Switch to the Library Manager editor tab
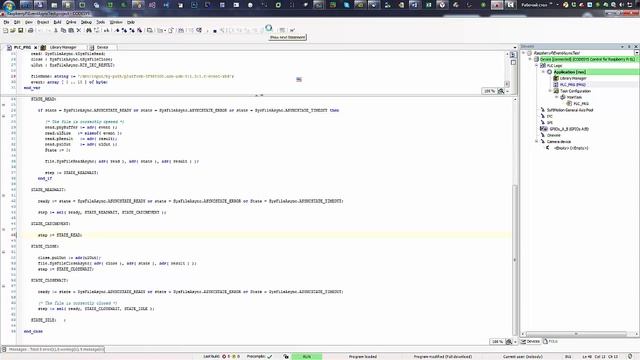This screenshot has width=640, height=360. tap(63, 47)
